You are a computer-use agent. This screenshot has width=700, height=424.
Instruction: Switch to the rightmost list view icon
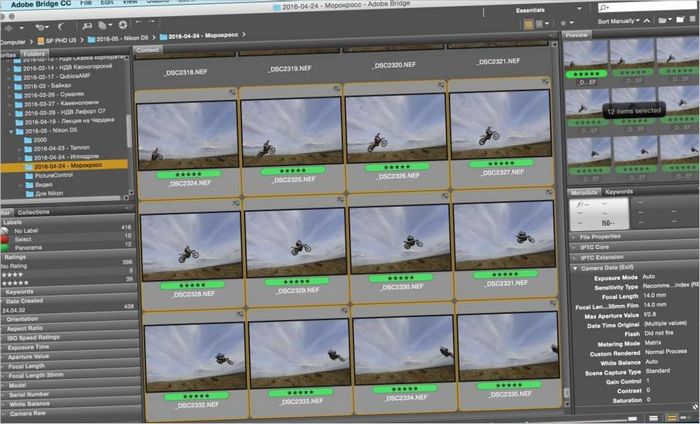687,417
